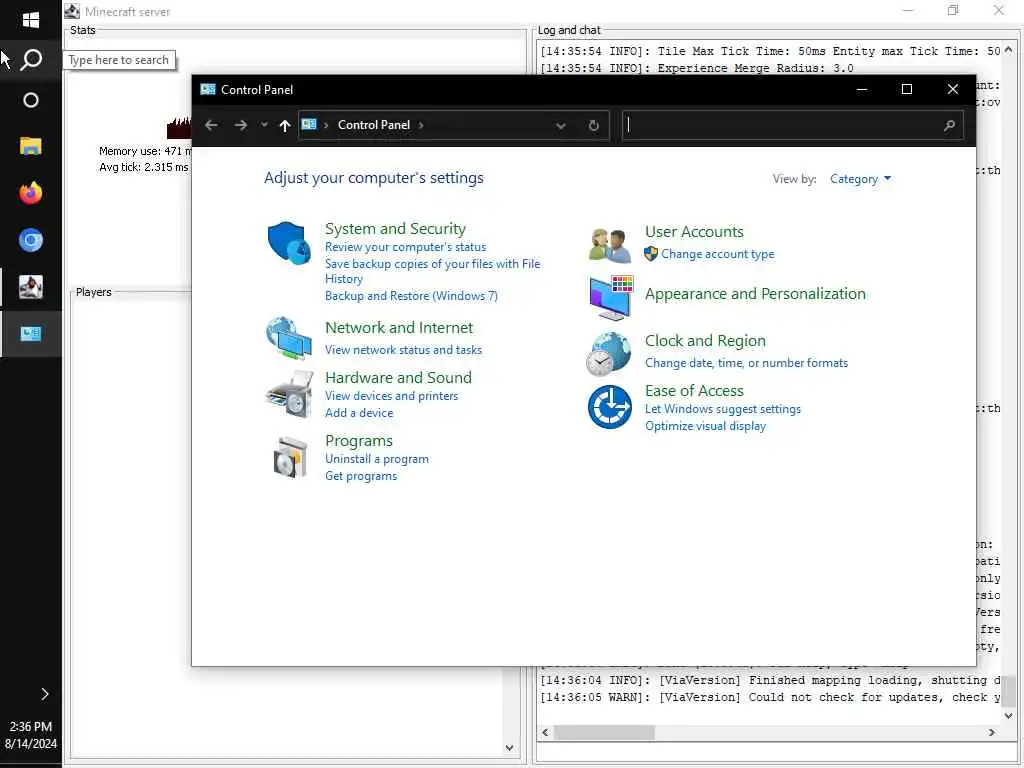Open Network and Internet category
The height and width of the screenshot is (768, 1024).
point(399,328)
